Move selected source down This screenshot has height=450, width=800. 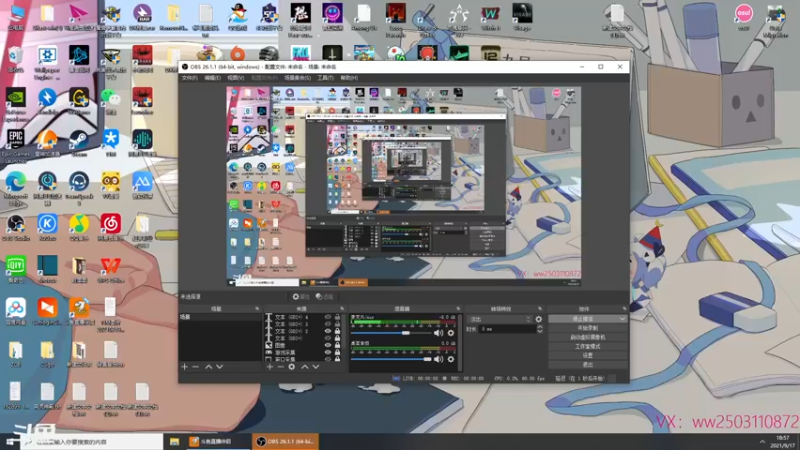tap(316, 366)
